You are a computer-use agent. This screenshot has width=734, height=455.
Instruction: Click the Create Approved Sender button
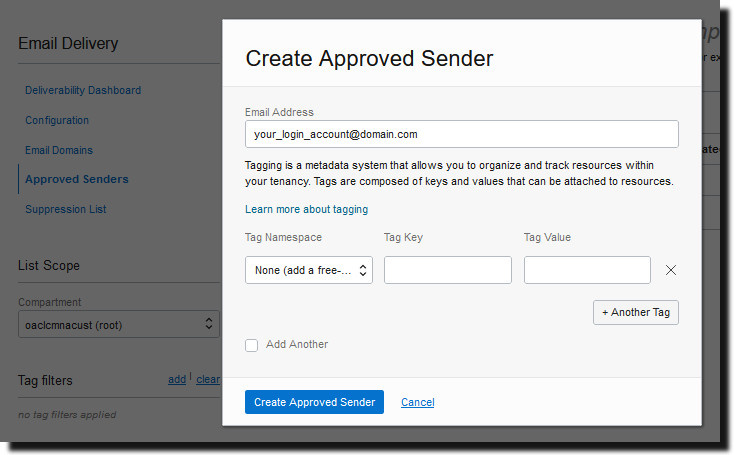click(314, 402)
